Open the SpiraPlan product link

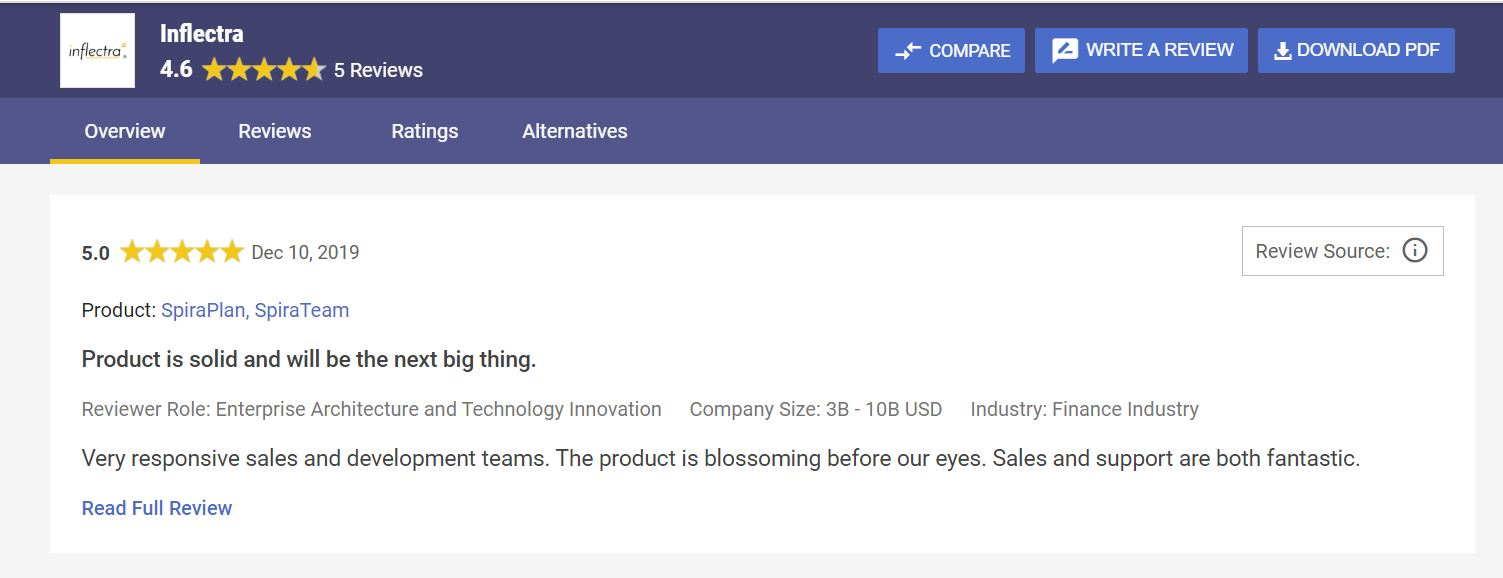click(203, 310)
